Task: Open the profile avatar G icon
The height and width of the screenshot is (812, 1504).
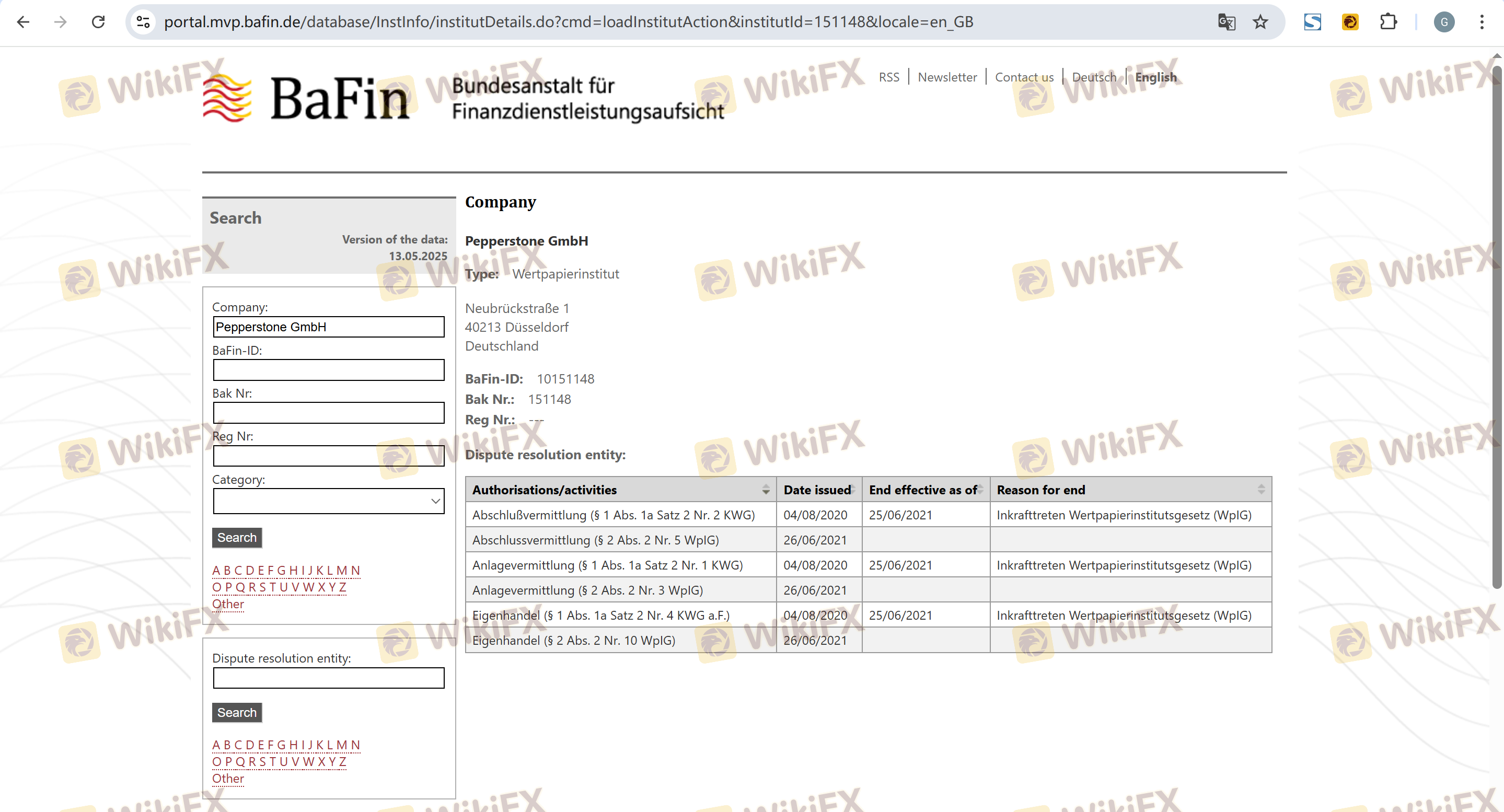Action: click(x=1443, y=22)
